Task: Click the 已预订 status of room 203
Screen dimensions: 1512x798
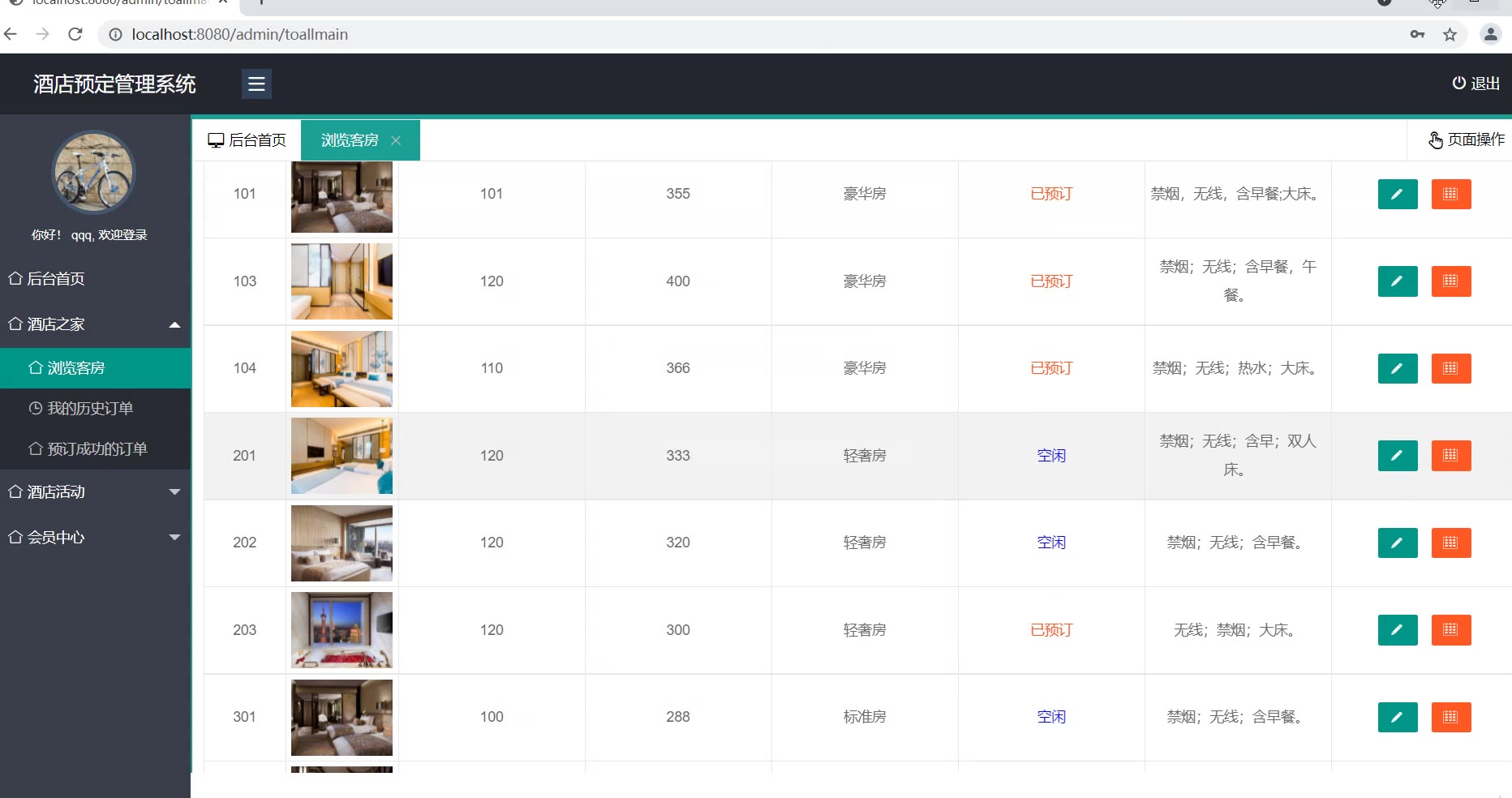Action: 1051,630
